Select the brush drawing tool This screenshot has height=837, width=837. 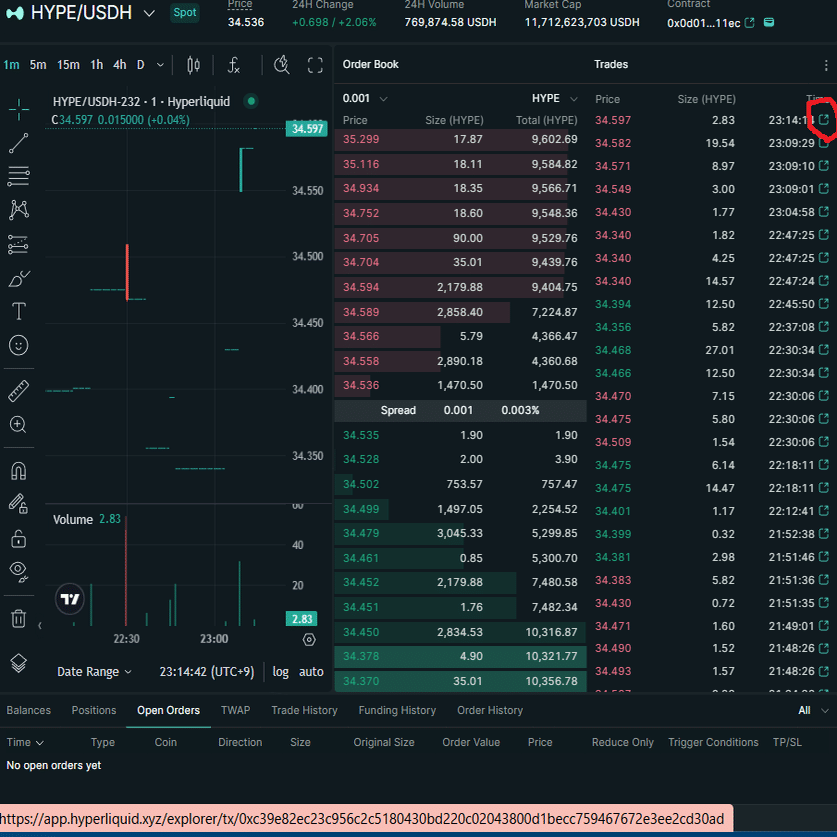(19, 278)
